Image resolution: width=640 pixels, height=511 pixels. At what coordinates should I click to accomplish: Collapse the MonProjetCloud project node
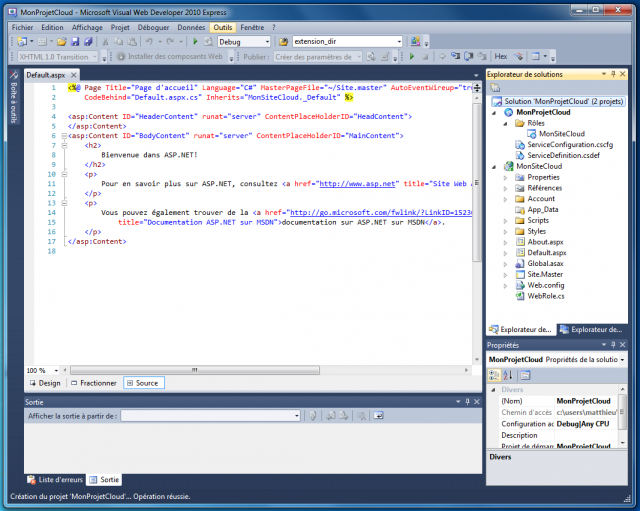494,113
